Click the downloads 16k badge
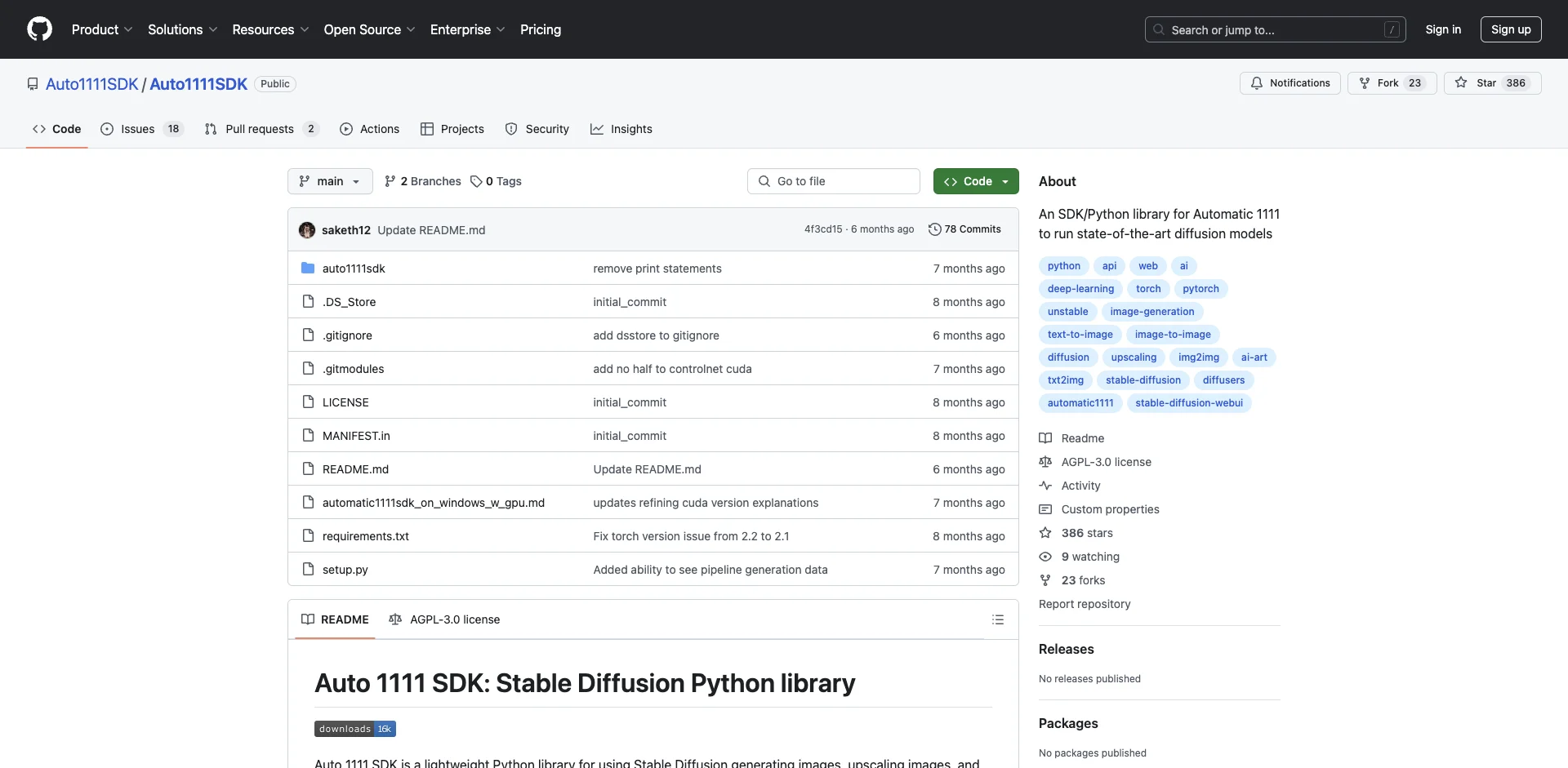Viewport: 1568px width, 768px height. click(x=355, y=729)
